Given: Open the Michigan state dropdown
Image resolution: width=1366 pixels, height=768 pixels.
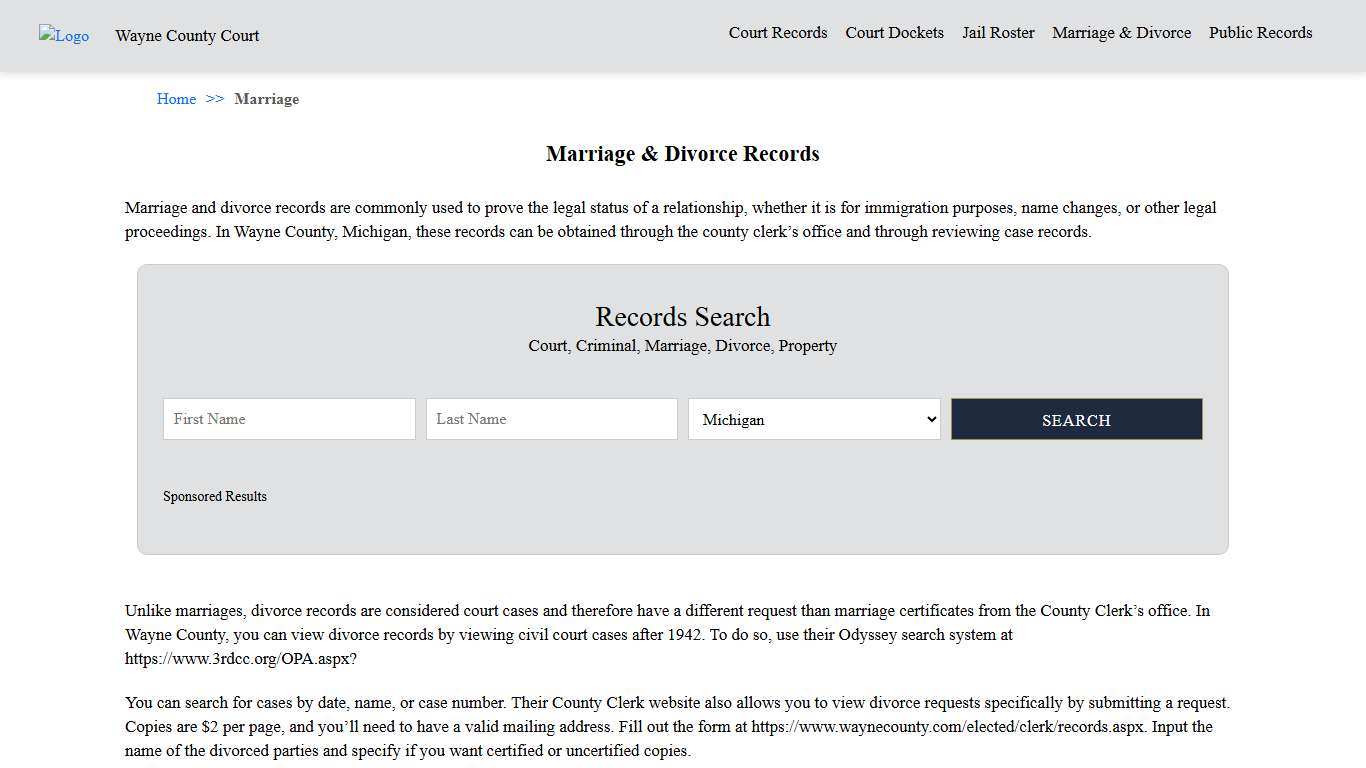Looking at the screenshot, I should [813, 419].
